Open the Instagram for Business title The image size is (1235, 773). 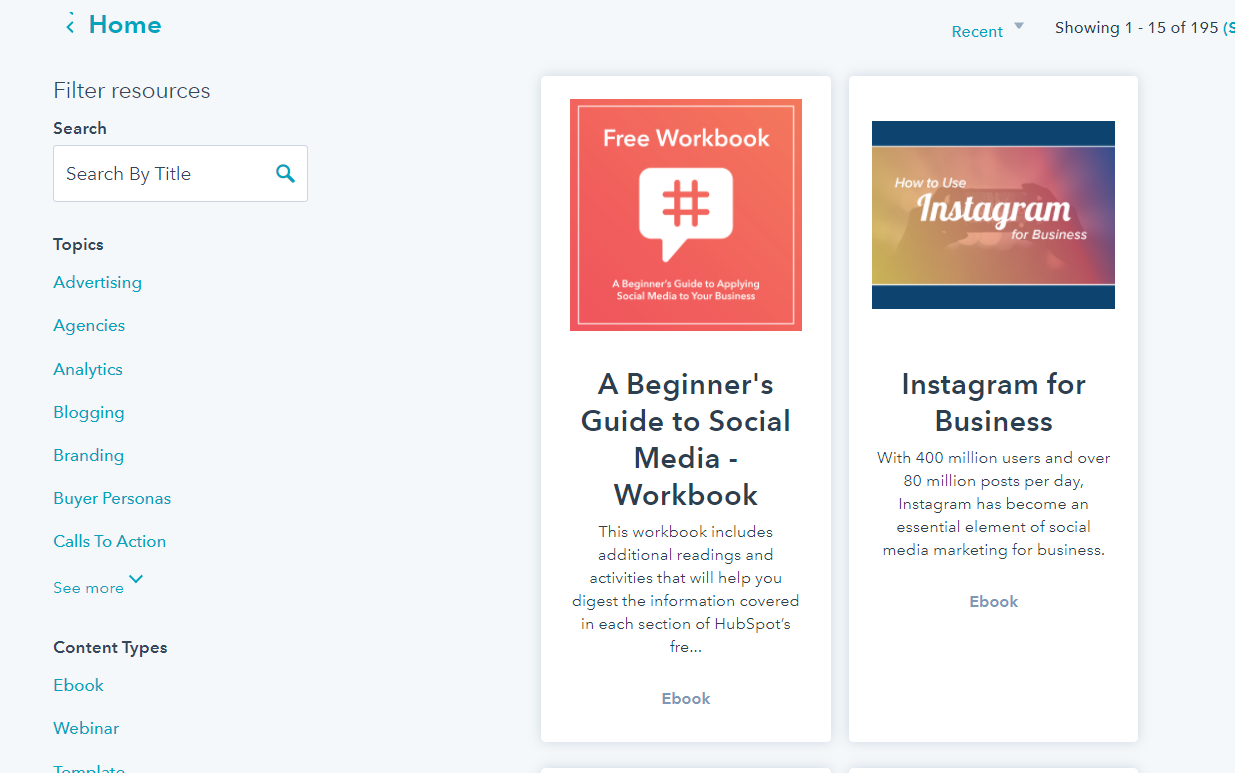(993, 402)
